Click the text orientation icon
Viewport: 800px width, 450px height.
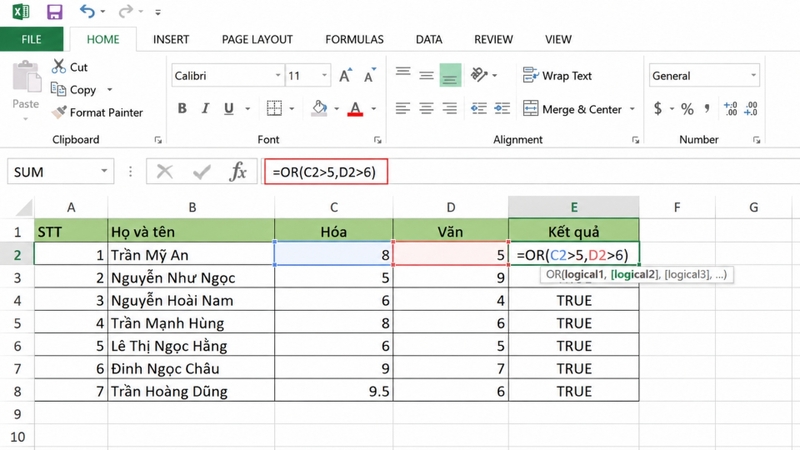[479, 75]
